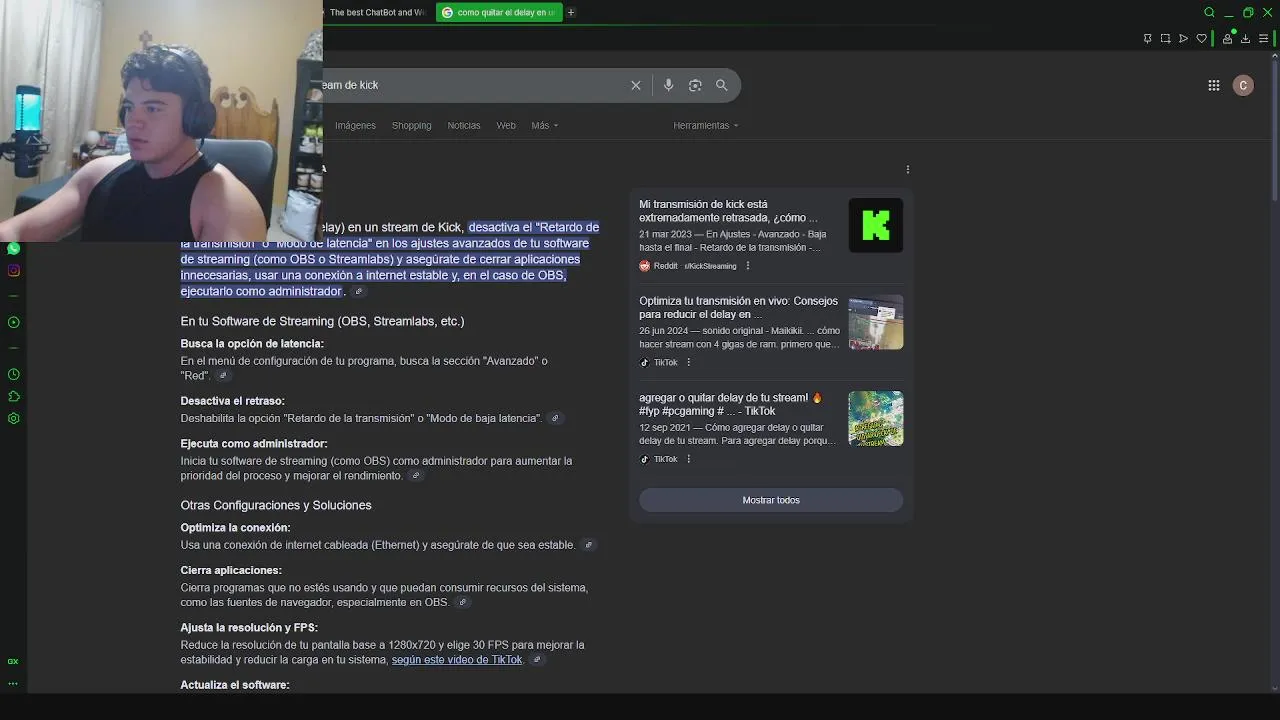Image resolution: width=1280 pixels, height=720 pixels.
Task: Switch to the Imágenes results tab
Action: pyautogui.click(x=355, y=125)
